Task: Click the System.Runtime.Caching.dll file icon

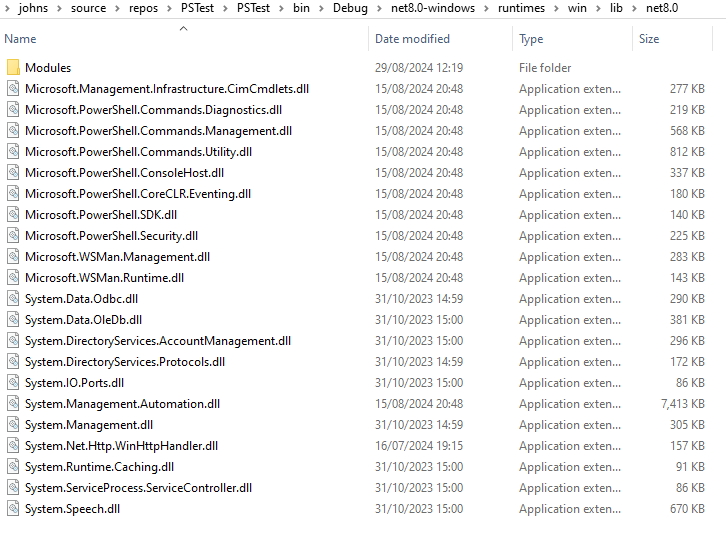Action: point(13,466)
